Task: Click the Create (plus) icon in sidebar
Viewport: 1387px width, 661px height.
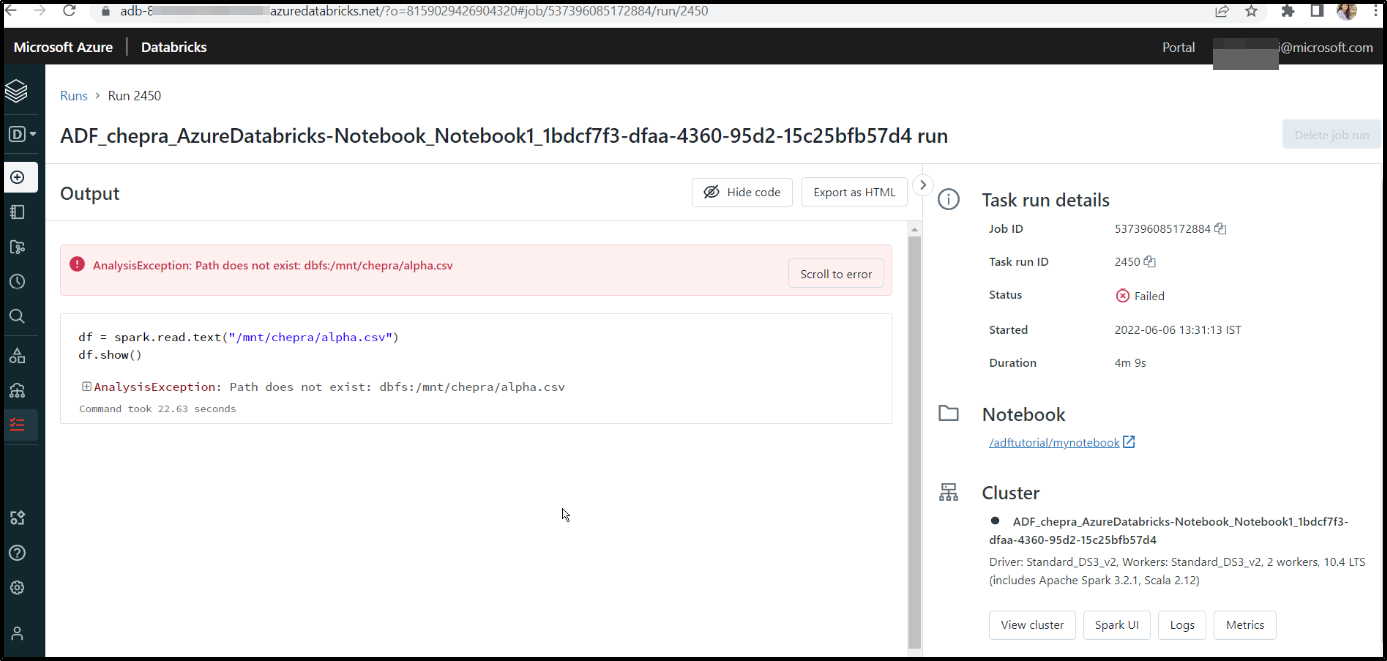Action: click(x=17, y=177)
